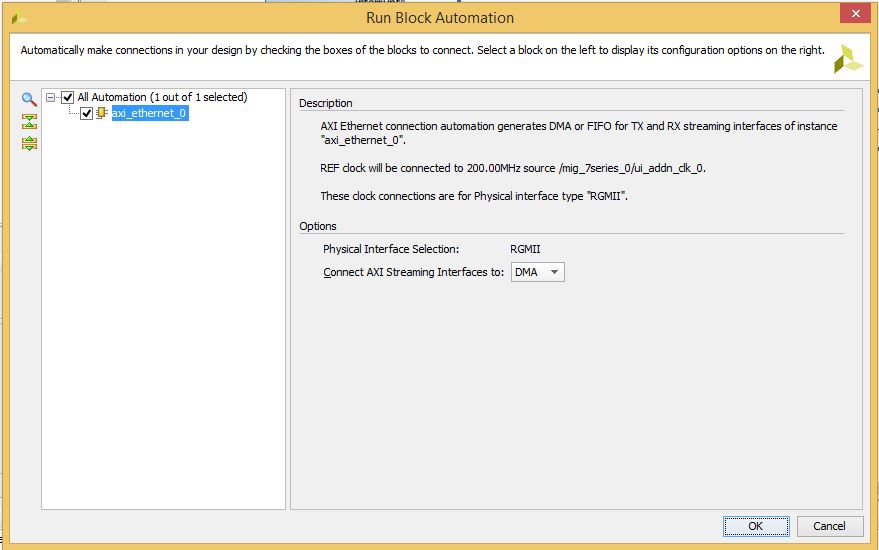Viewport: 879px width, 550px height.
Task: Cancel the block automation dialog
Action: (x=830, y=526)
